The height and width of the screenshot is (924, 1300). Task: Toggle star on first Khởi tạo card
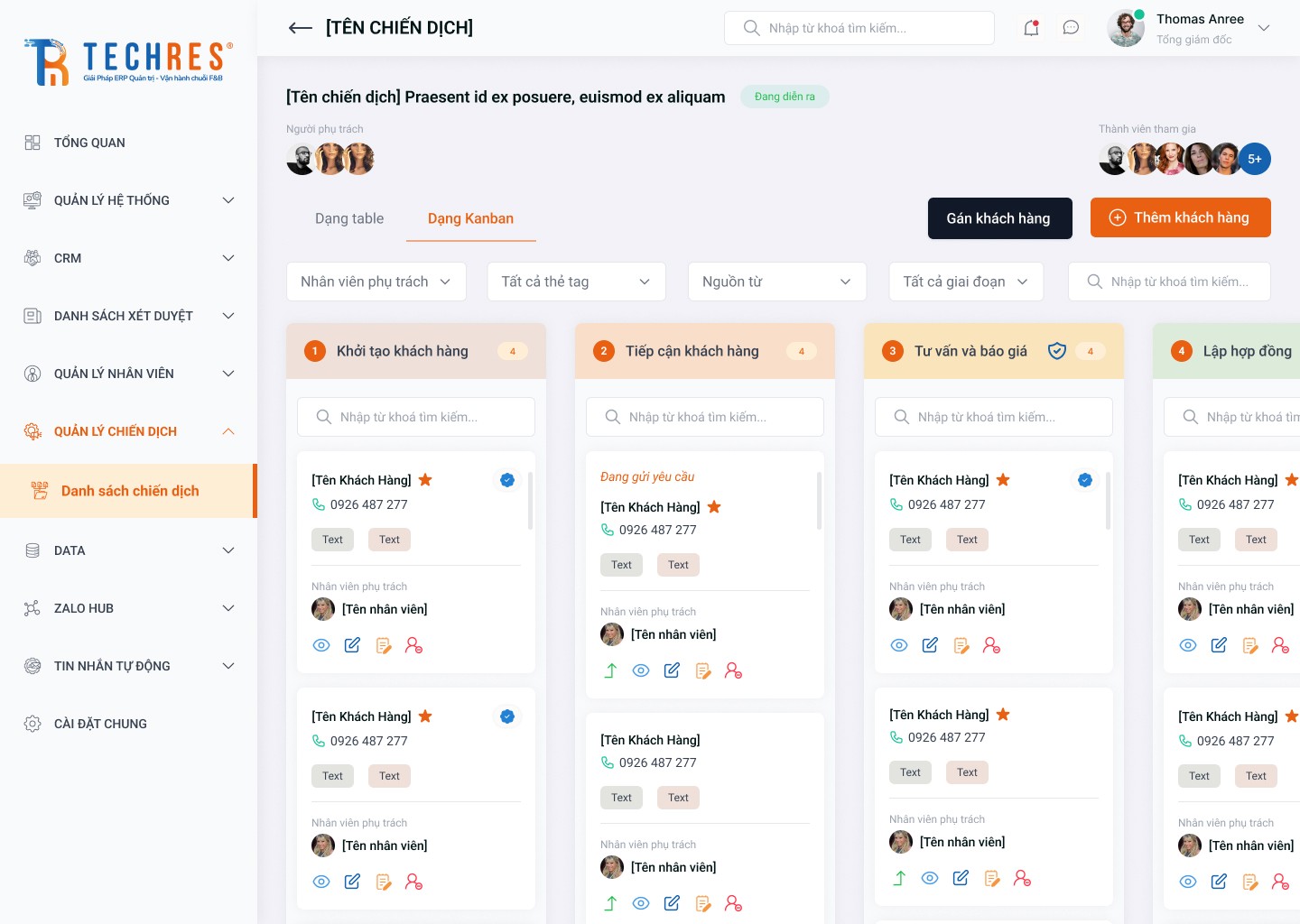pyautogui.click(x=425, y=480)
